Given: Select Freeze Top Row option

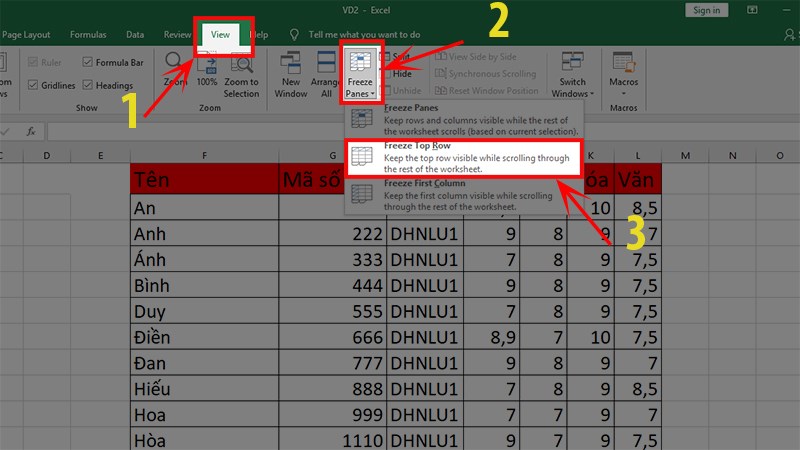Looking at the screenshot, I should pyautogui.click(x=463, y=158).
